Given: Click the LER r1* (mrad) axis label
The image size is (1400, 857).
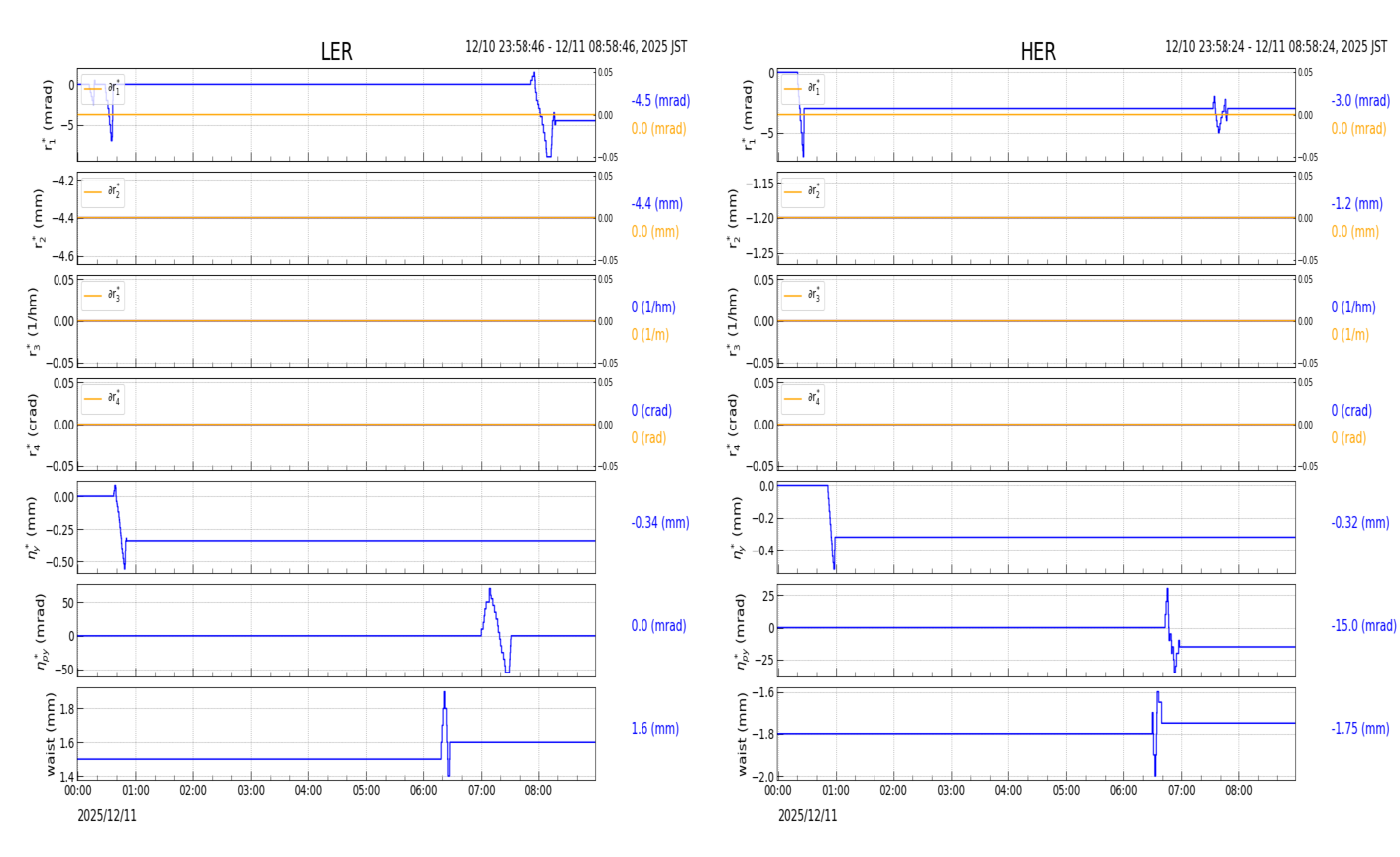Looking at the screenshot, I should click(x=49, y=115).
